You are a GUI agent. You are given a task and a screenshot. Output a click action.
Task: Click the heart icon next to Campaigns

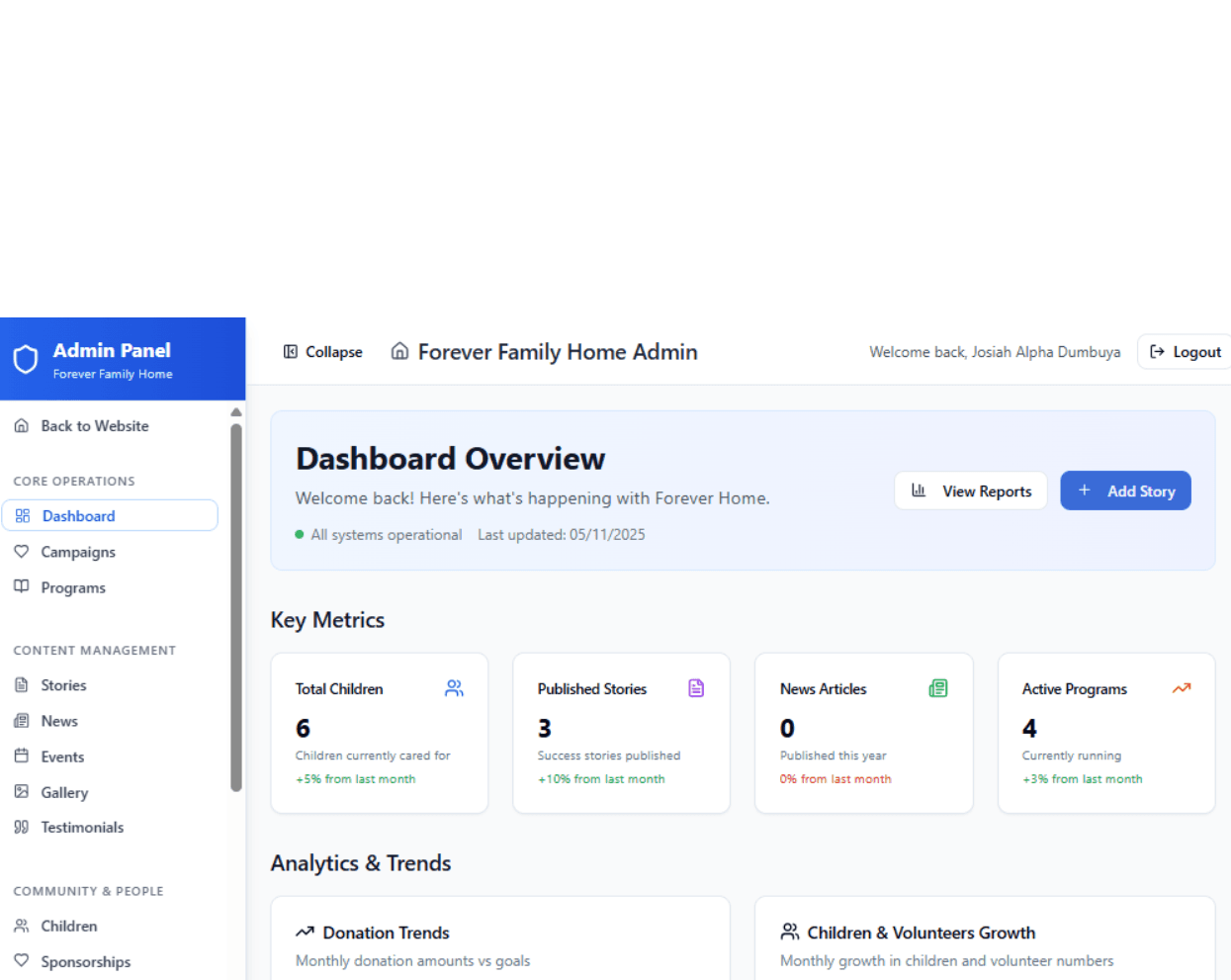22,551
